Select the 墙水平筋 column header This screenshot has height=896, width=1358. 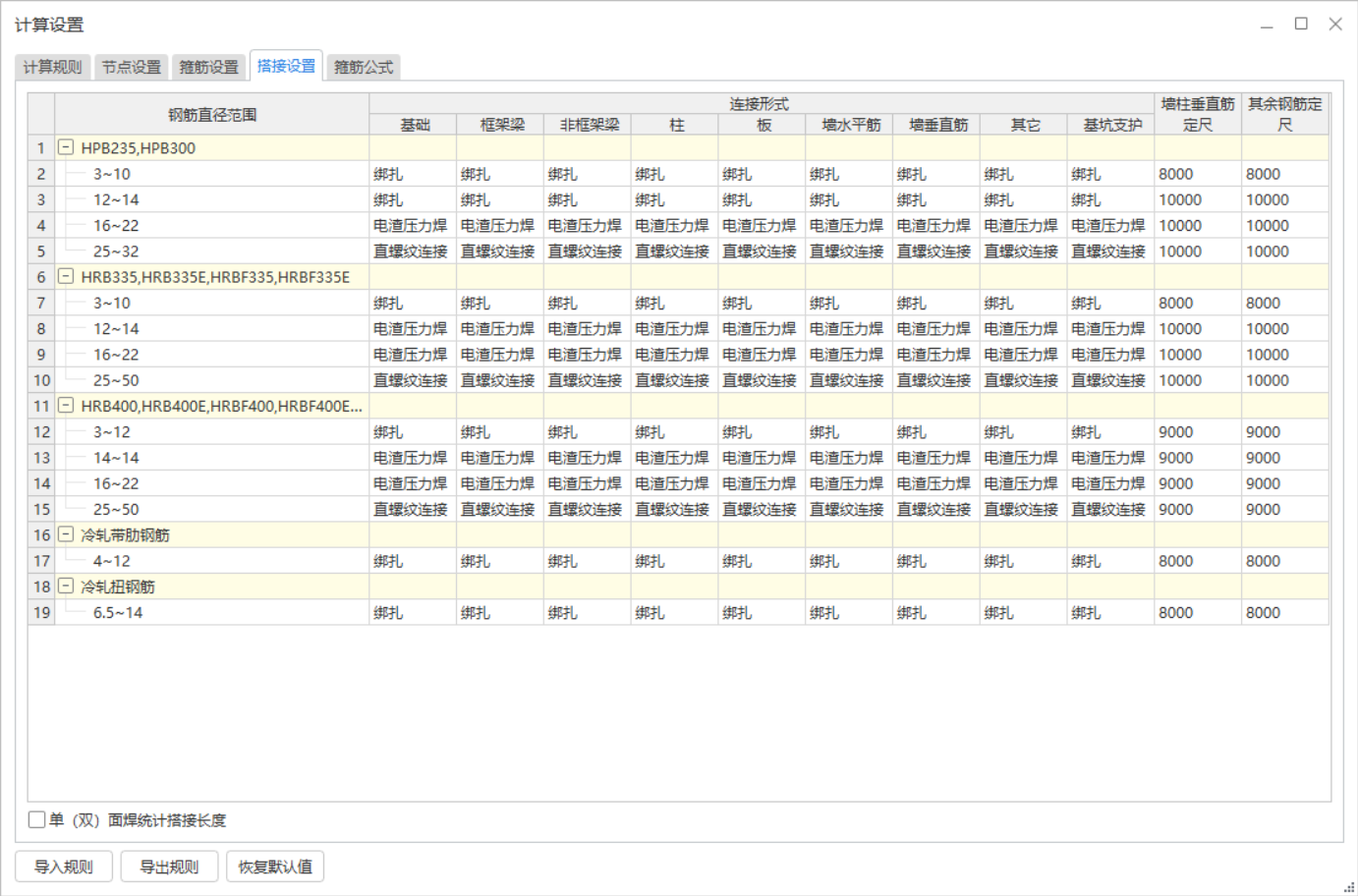[x=851, y=125]
